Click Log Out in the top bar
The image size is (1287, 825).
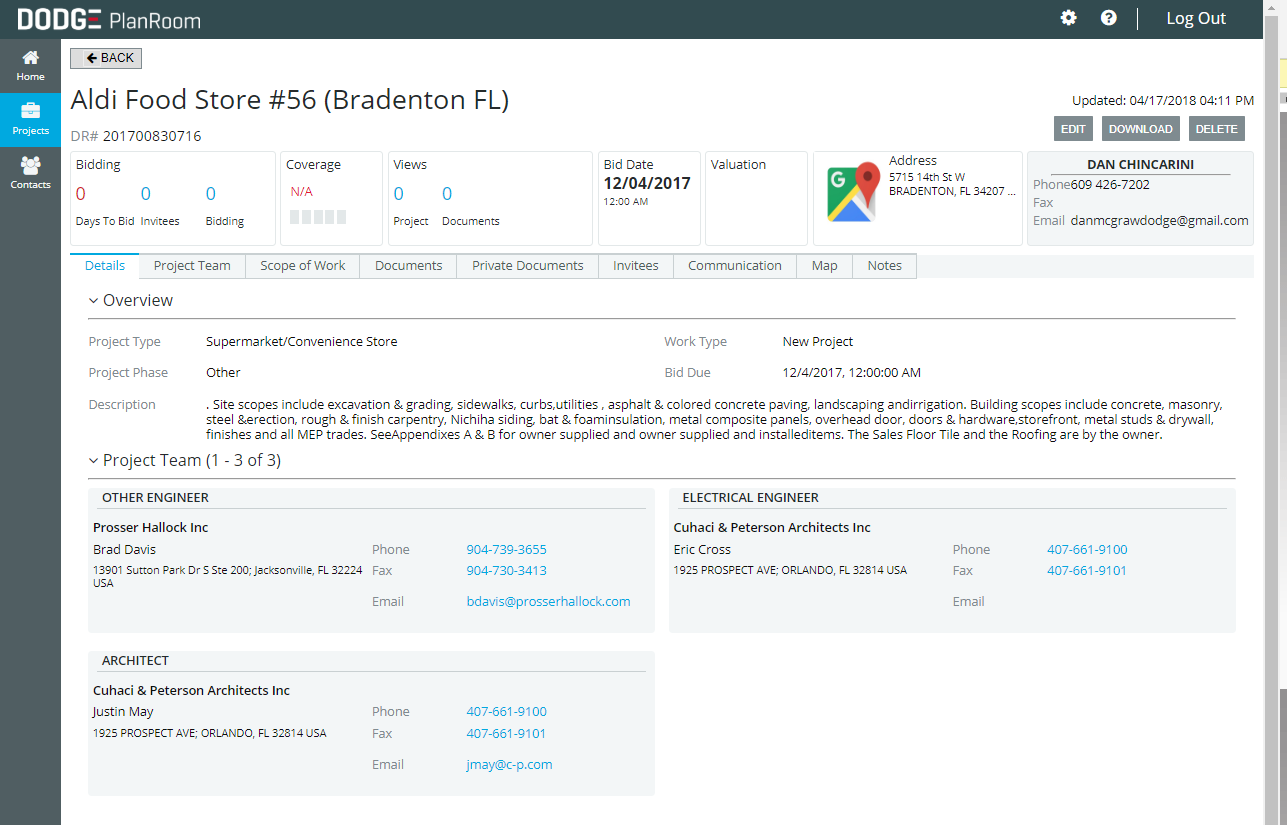(1195, 18)
